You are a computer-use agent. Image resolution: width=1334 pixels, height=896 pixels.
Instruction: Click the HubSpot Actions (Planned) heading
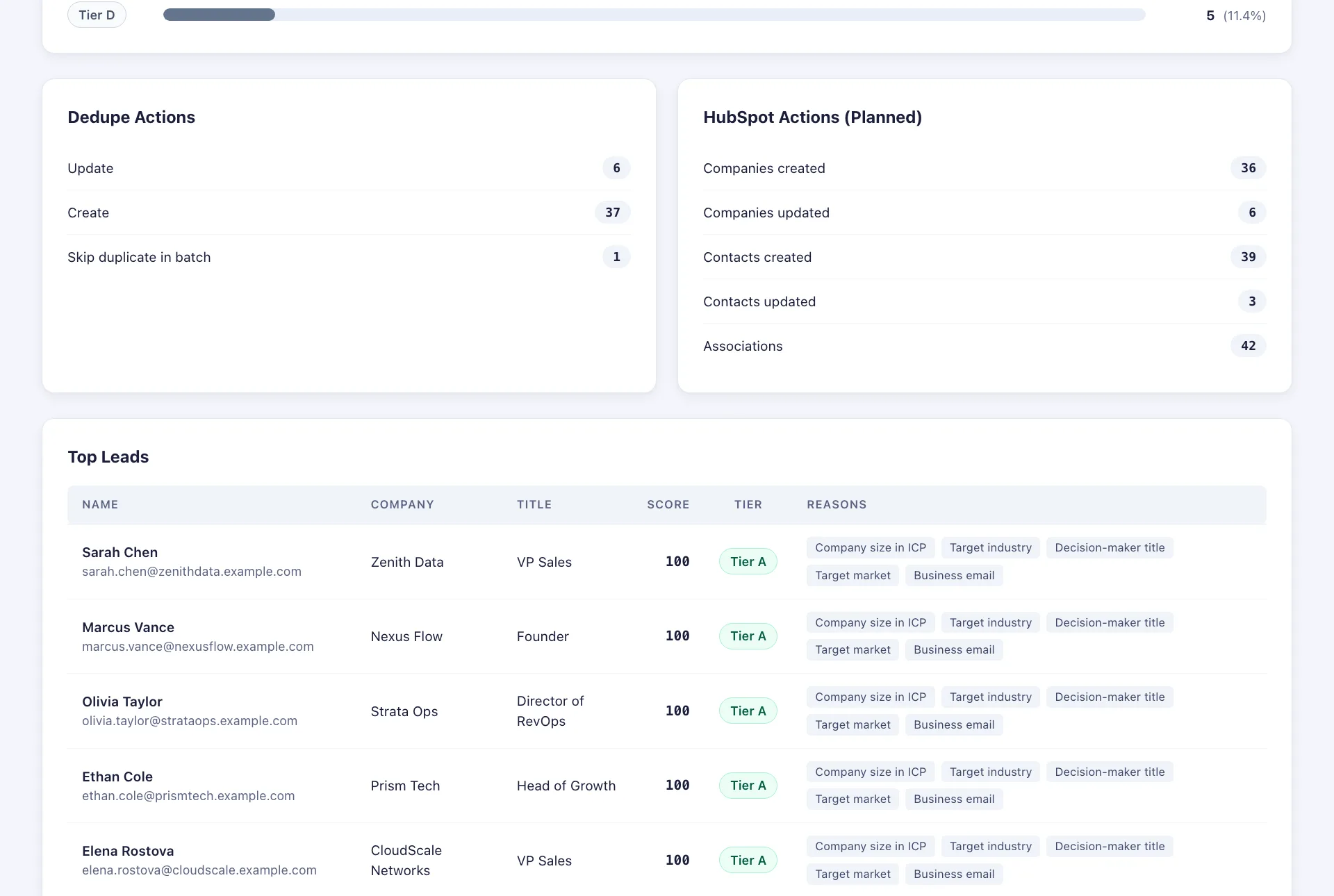point(812,117)
